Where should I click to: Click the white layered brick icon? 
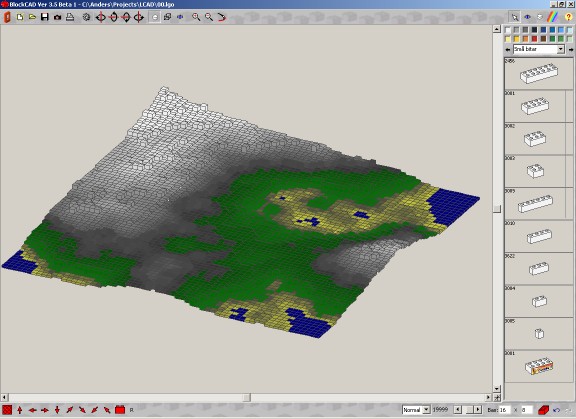(x=540, y=17)
